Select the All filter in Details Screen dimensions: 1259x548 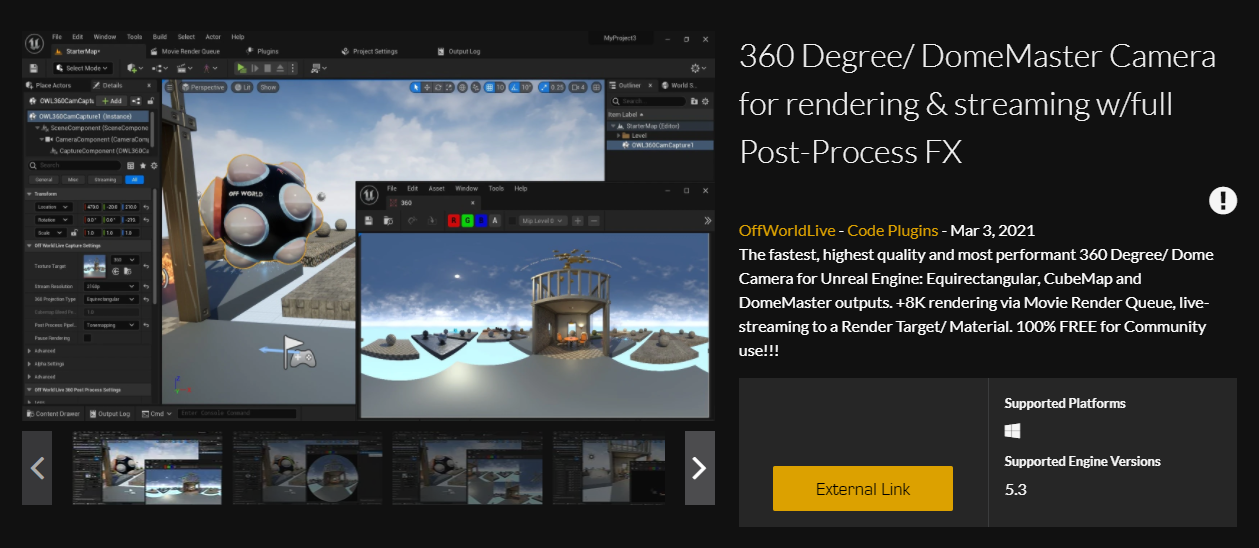click(133, 179)
